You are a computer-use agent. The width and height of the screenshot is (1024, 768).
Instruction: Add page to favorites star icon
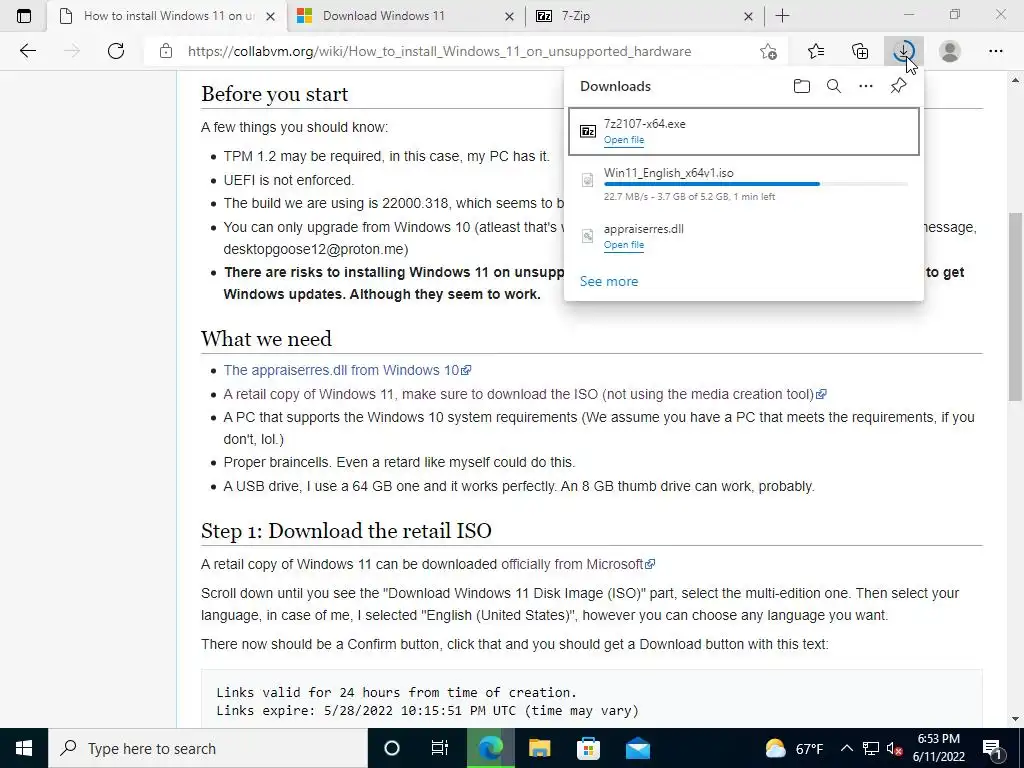[x=769, y=51]
